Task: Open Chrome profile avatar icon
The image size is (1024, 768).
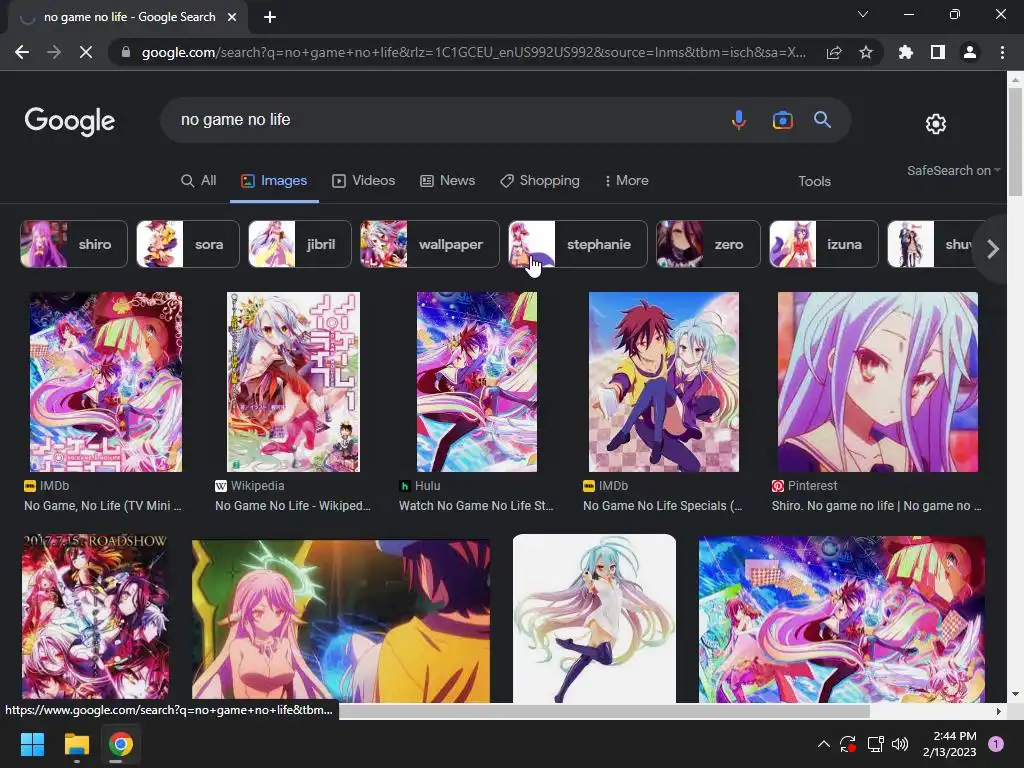Action: (970, 52)
